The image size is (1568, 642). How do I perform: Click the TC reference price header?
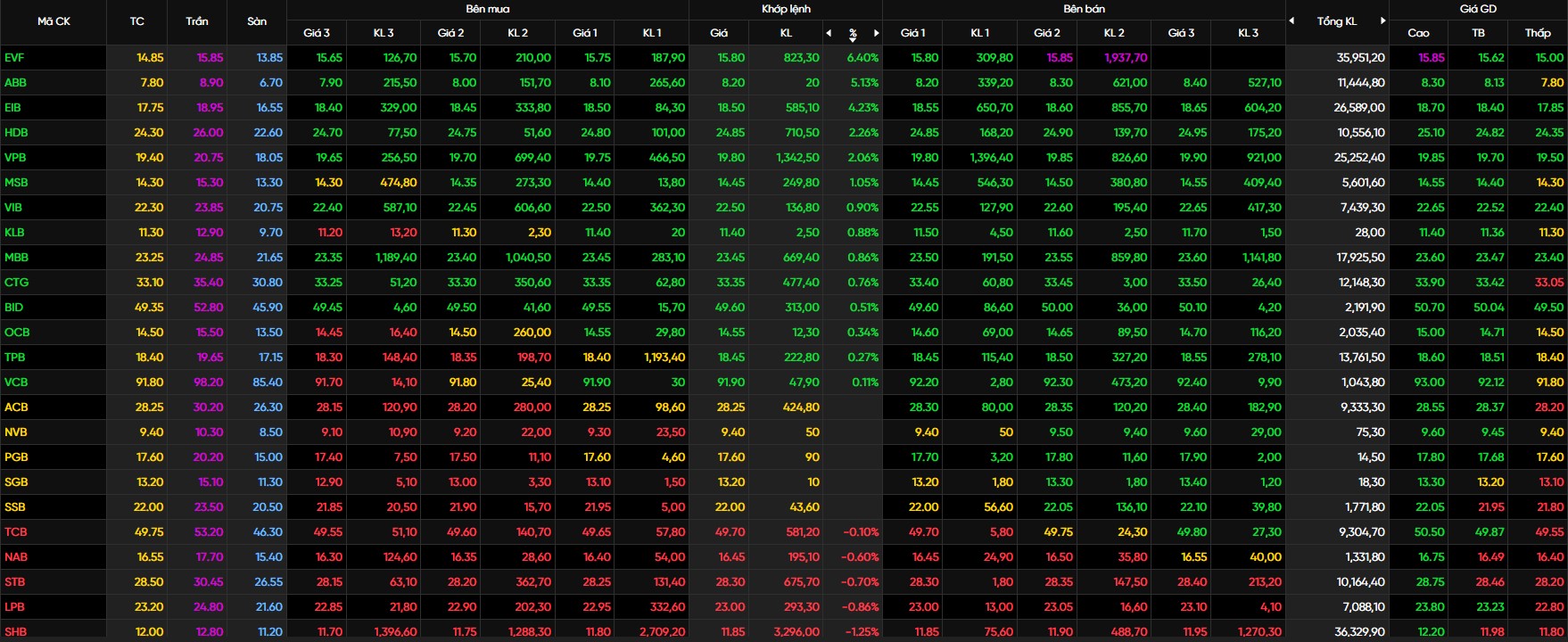tap(136, 21)
